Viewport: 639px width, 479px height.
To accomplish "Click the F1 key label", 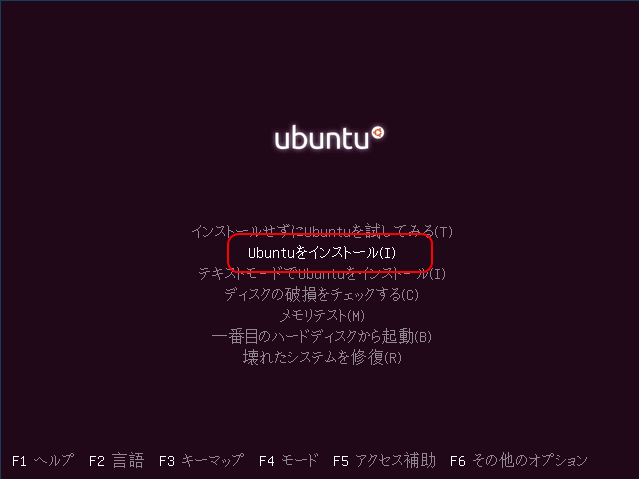I will click(19, 461).
